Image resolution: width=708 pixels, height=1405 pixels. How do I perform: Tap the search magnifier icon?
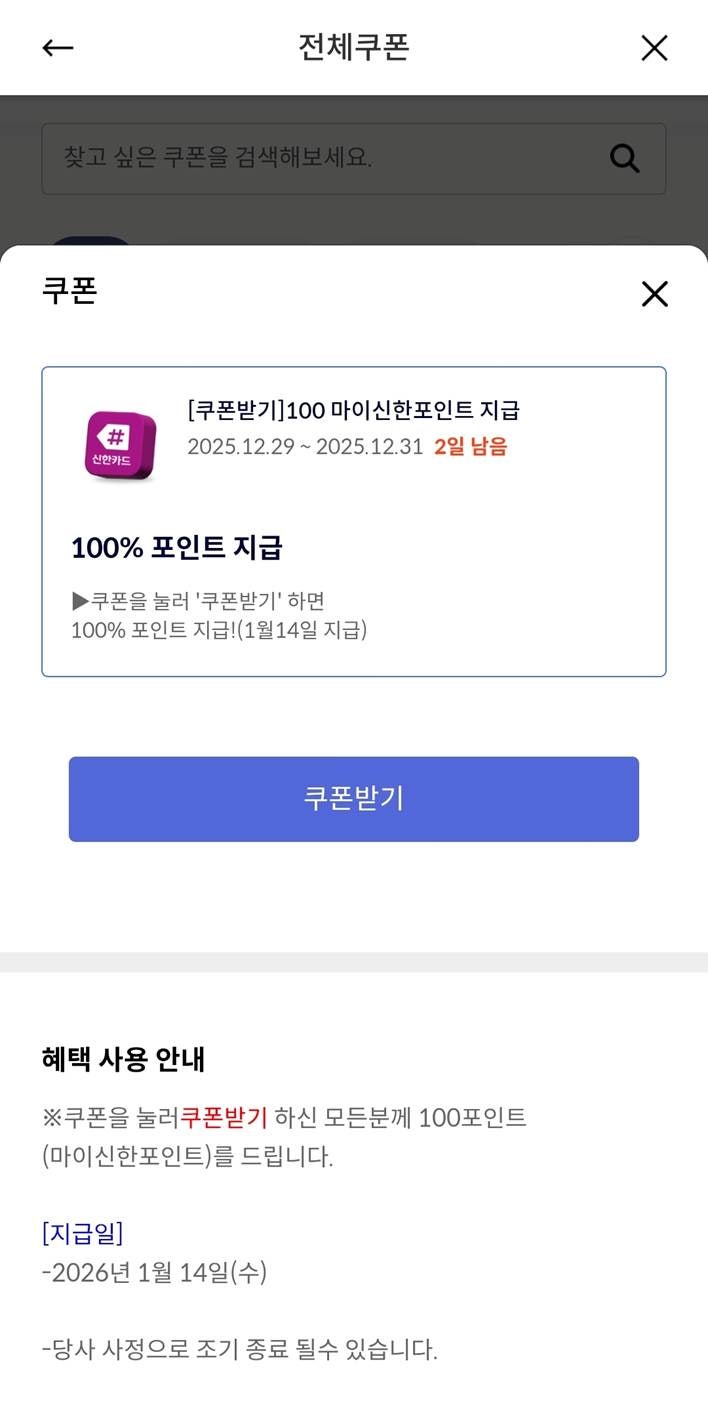point(624,158)
